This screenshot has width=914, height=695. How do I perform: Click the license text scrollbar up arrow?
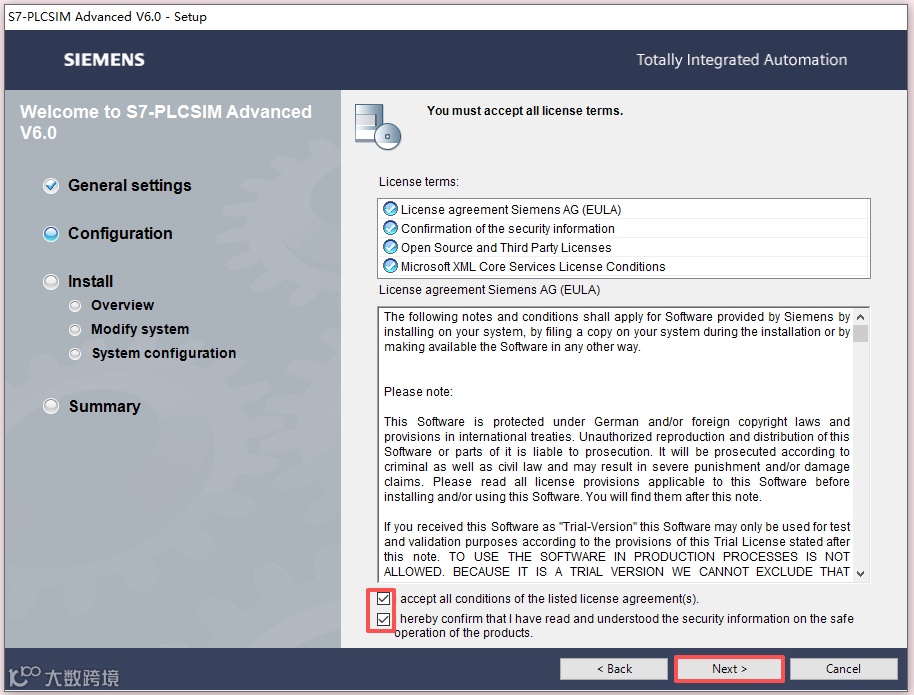(x=860, y=317)
